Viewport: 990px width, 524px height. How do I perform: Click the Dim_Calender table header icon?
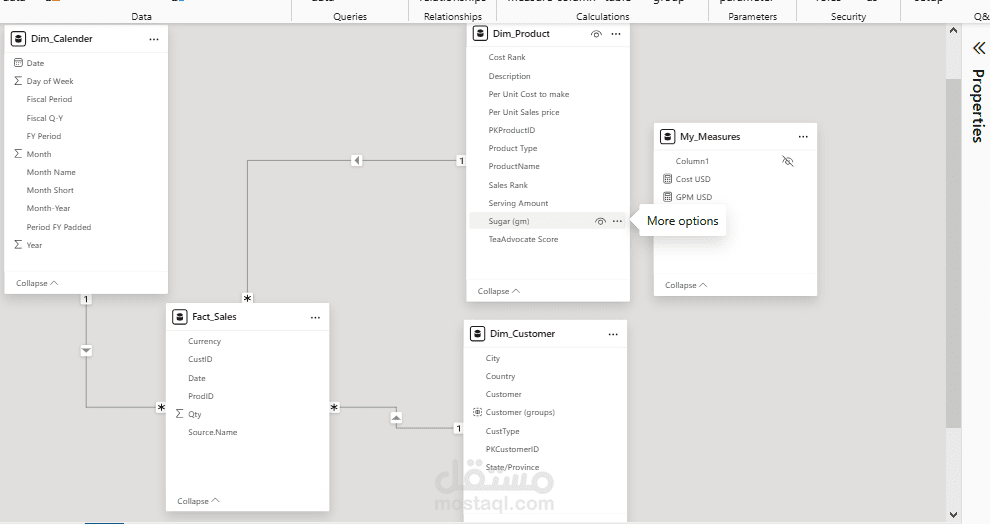(18, 39)
